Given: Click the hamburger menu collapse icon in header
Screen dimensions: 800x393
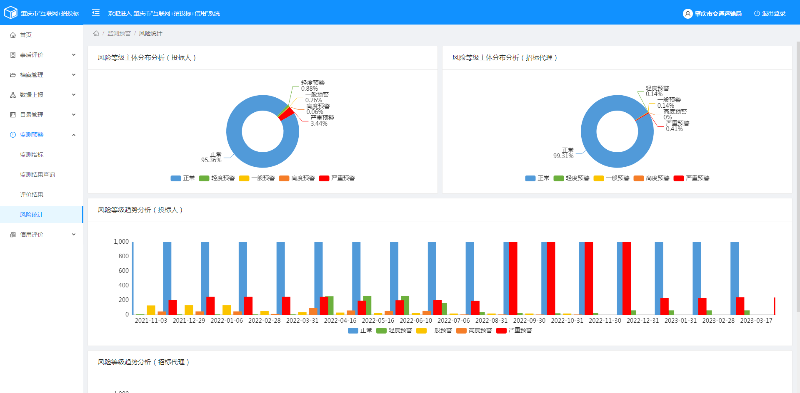Looking at the screenshot, I should click(x=95, y=12).
